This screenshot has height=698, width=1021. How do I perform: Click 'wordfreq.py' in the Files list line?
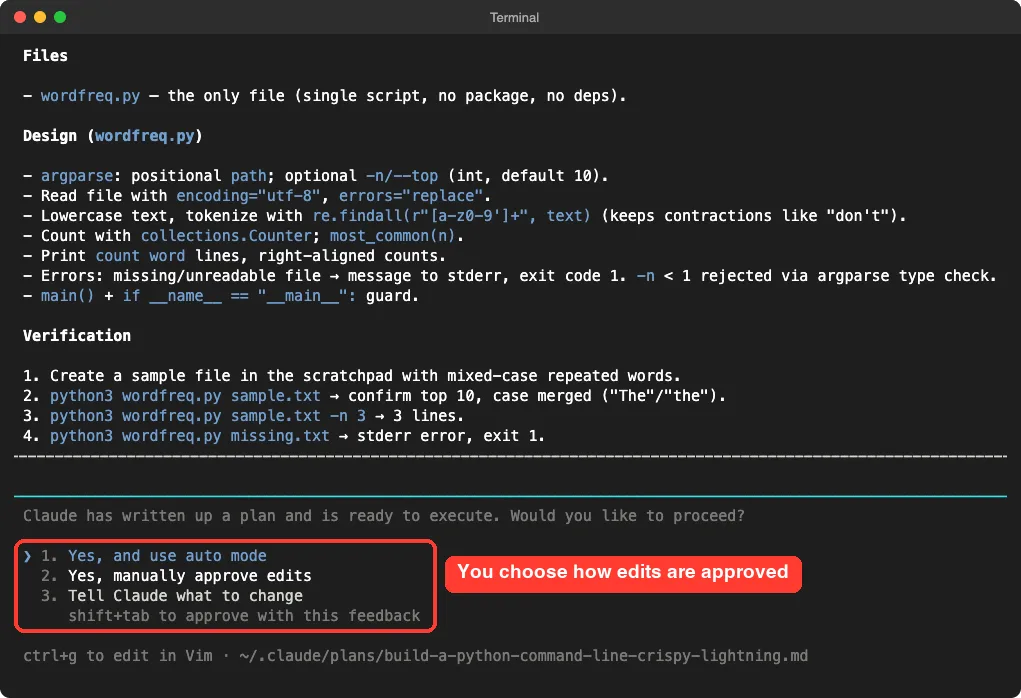pyautogui.click(x=90, y=96)
